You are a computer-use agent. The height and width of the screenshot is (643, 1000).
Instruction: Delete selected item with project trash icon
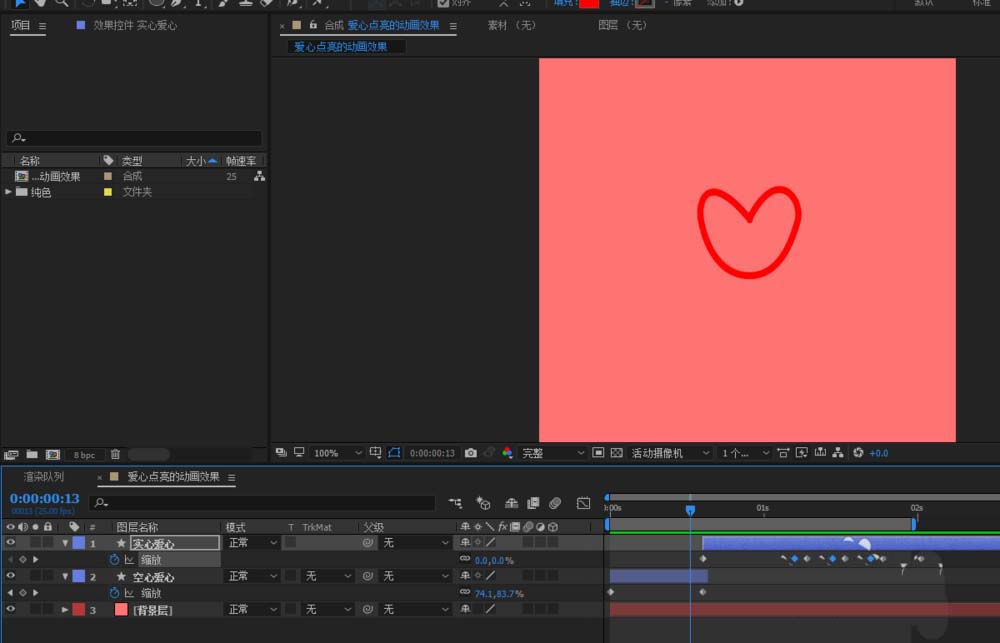pos(115,454)
